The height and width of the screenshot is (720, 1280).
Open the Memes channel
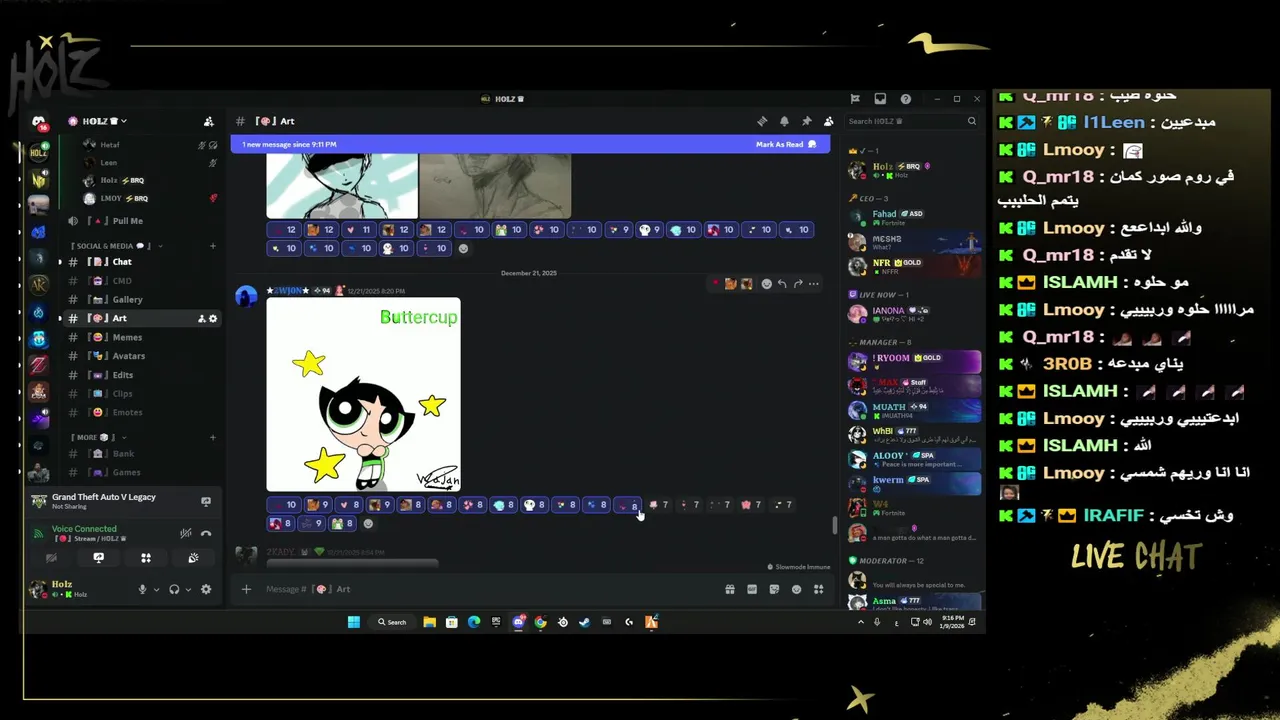pyautogui.click(x=141, y=337)
